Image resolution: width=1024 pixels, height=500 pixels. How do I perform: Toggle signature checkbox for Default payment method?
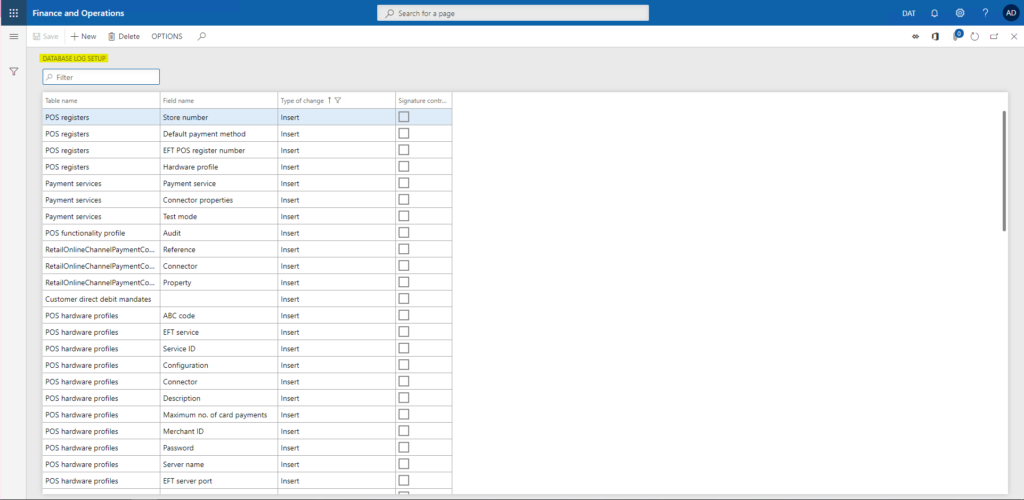click(x=404, y=133)
